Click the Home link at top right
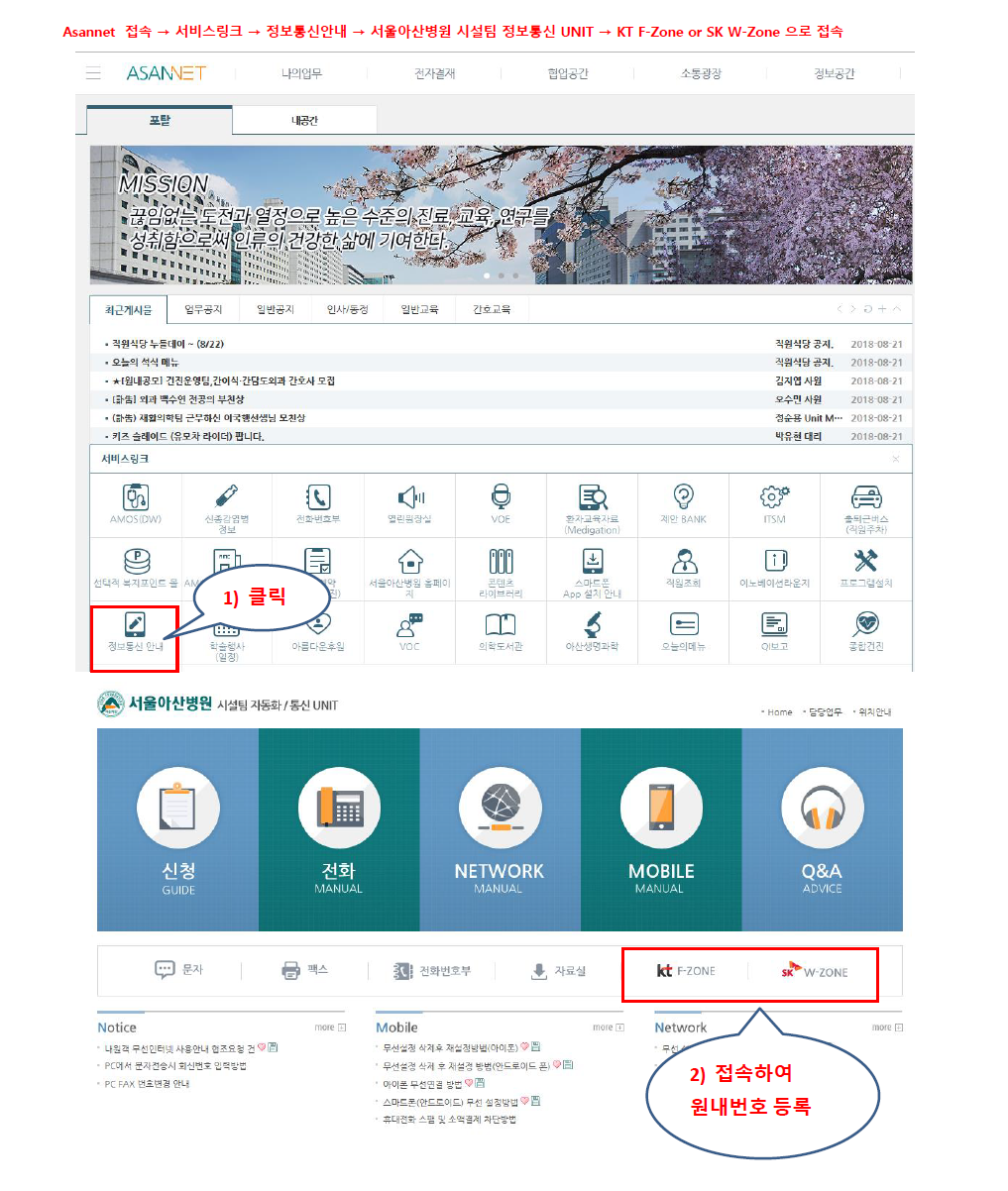Screen dimensions: 1008x1191 coord(778,711)
